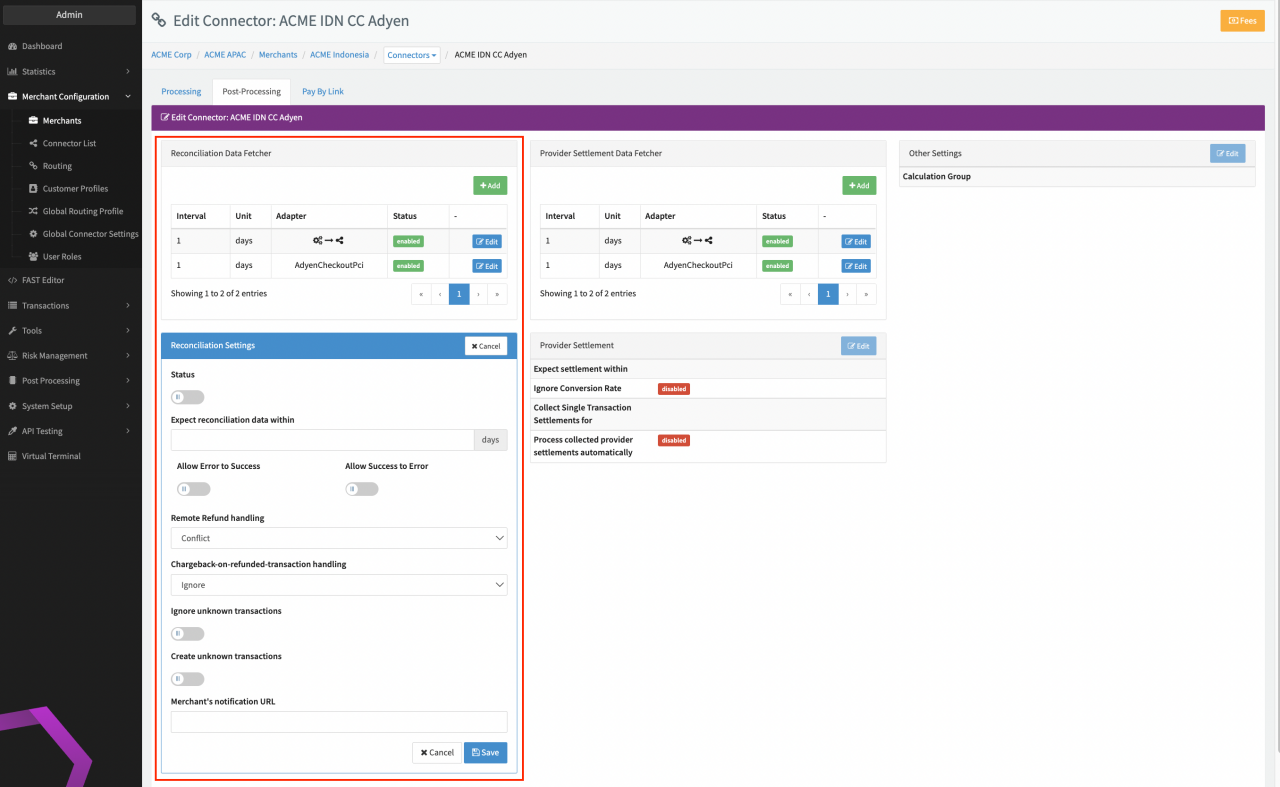Click the Merchant's notification URL field

(x=339, y=722)
